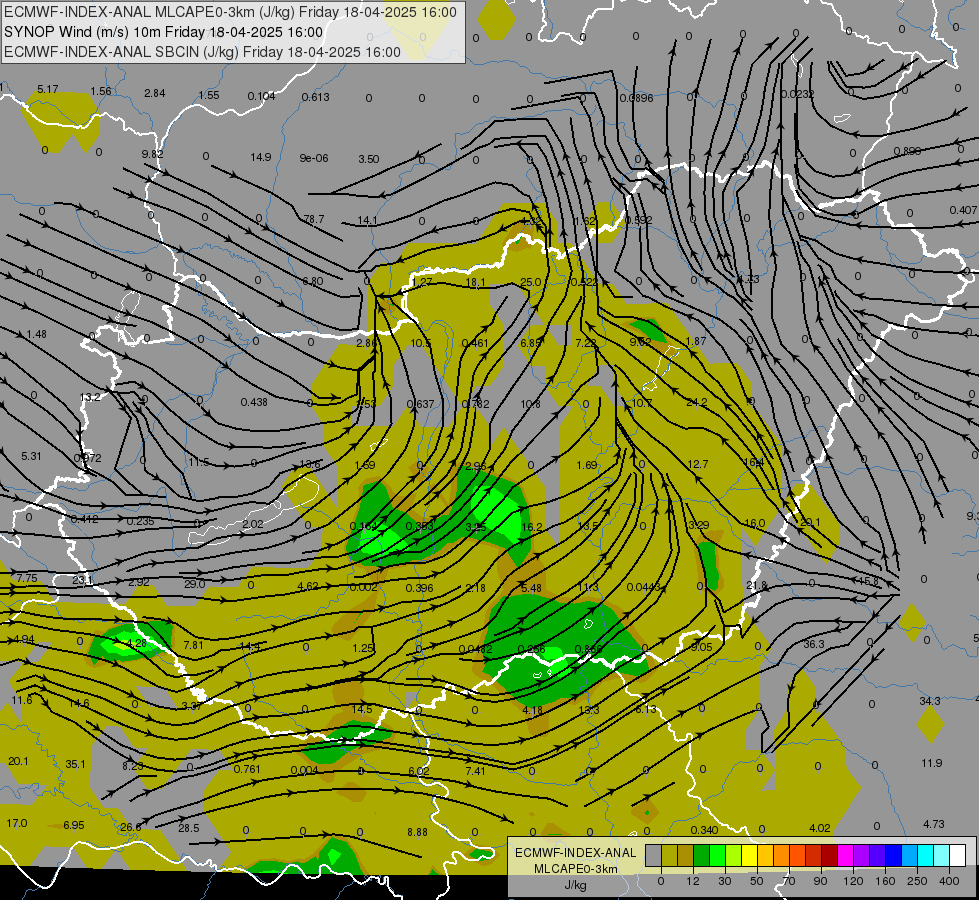This screenshot has width=979, height=900.
Task: Click the 'ECMWF-INDEX-ANAL MLCAPE0-3km' title line
Action: pyautogui.click(x=230, y=12)
